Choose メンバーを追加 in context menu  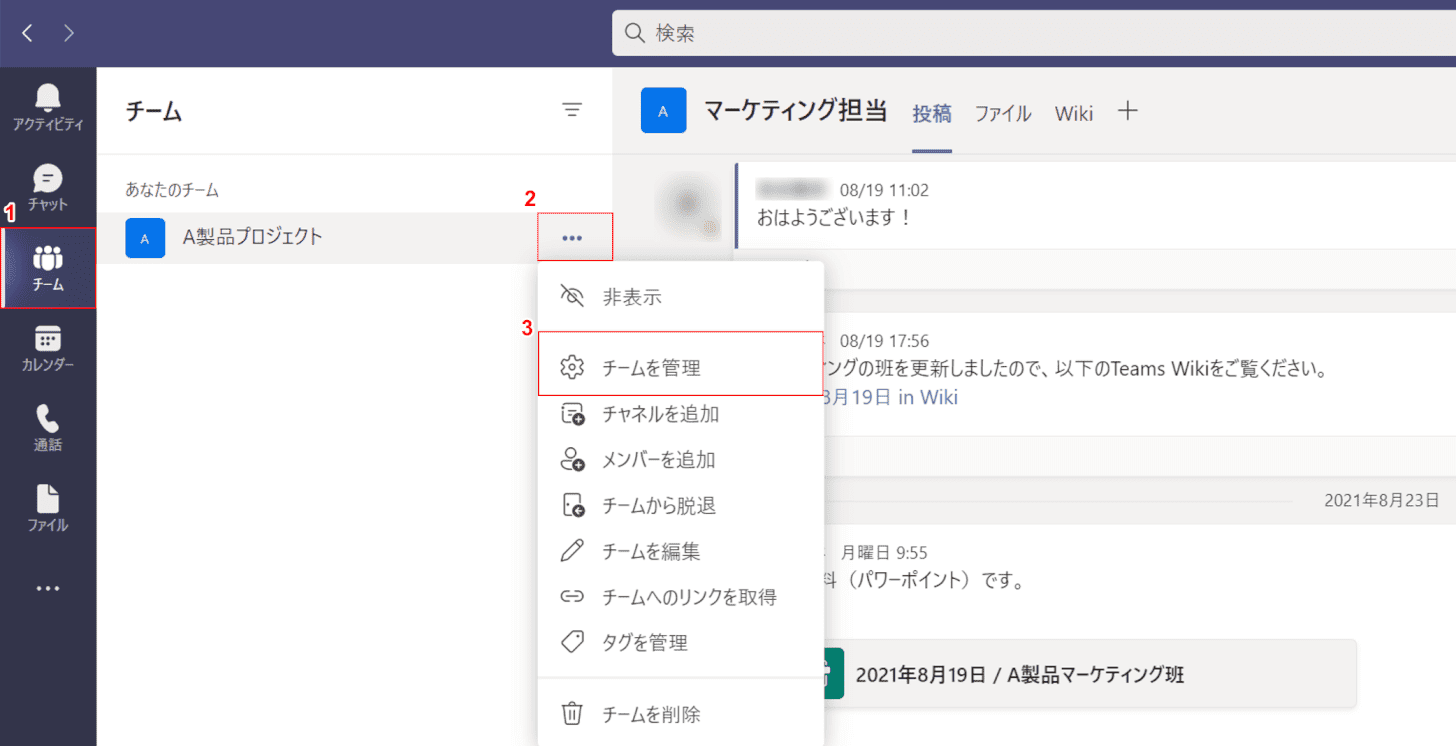click(681, 460)
